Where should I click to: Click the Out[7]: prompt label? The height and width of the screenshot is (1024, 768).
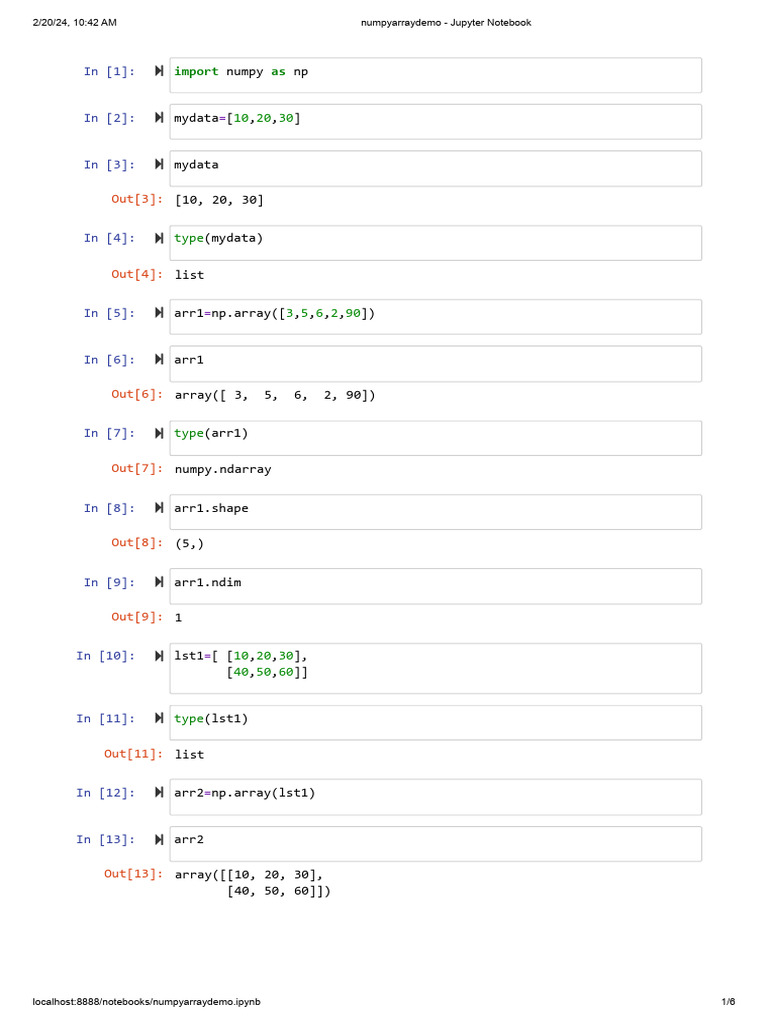pyautogui.click(x=136, y=468)
